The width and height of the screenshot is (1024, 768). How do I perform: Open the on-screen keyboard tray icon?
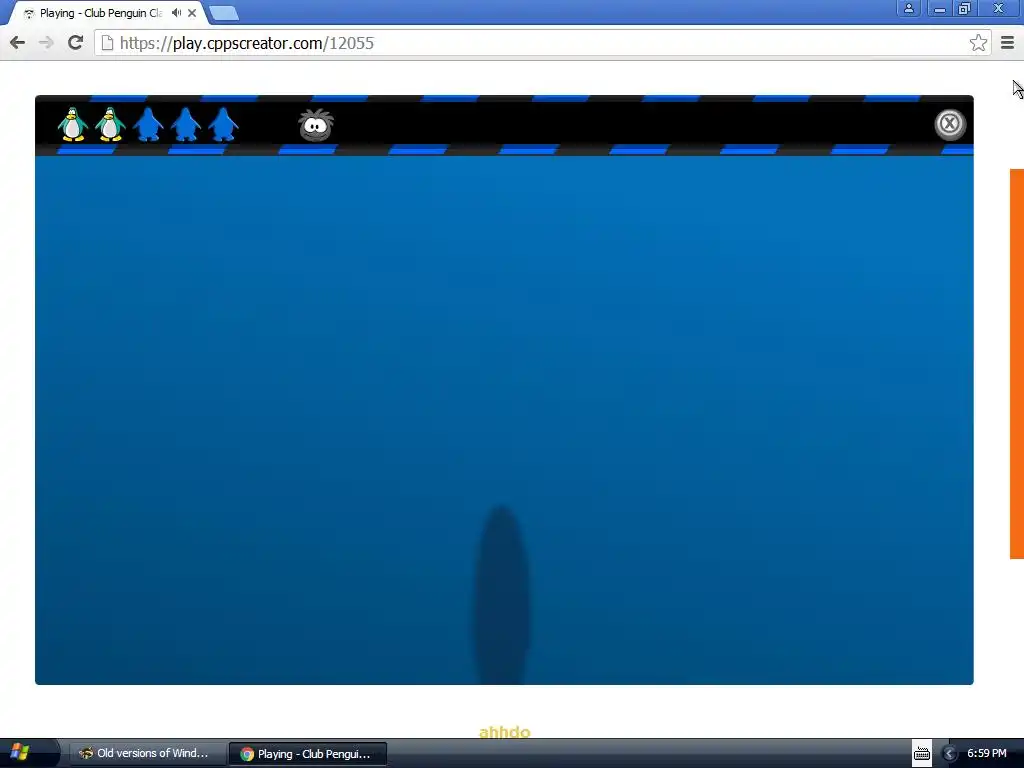click(921, 753)
